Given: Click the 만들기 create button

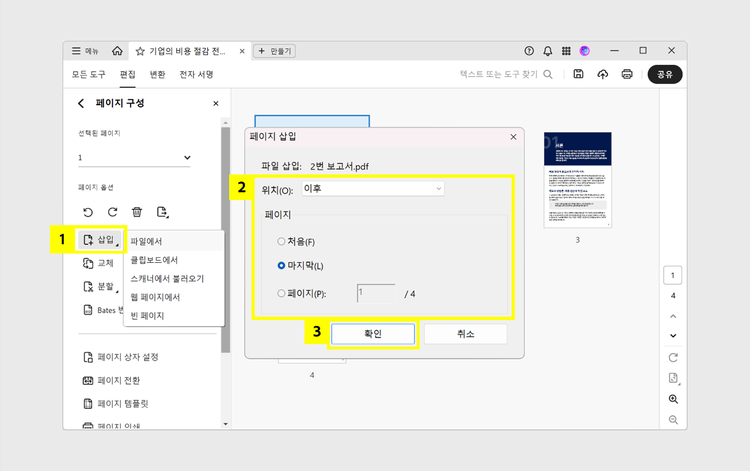Looking at the screenshot, I should tap(274, 51).
